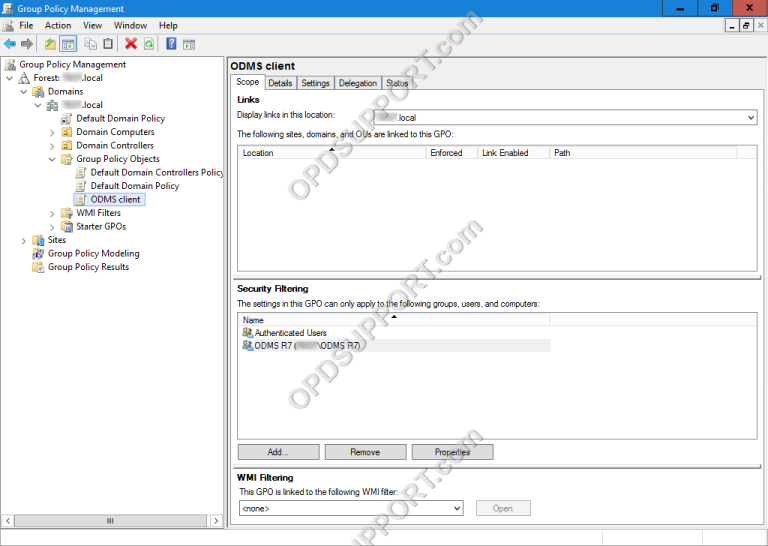Image resolution: width=768 pixels, height=546 pixels.
Task: Delete using the red X toolbar icon
Action: (131, 44)
